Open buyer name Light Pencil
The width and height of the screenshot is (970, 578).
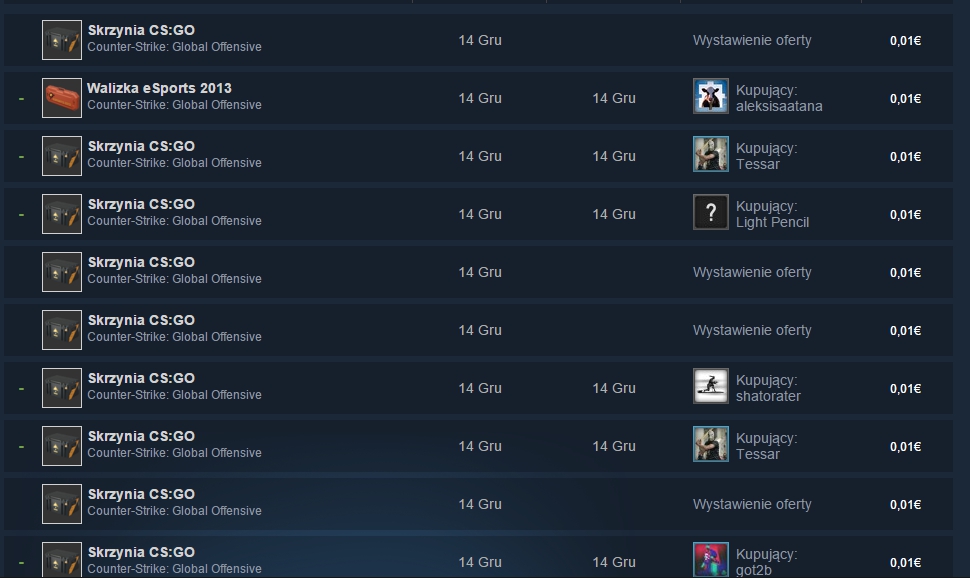(x=772, y=222)
